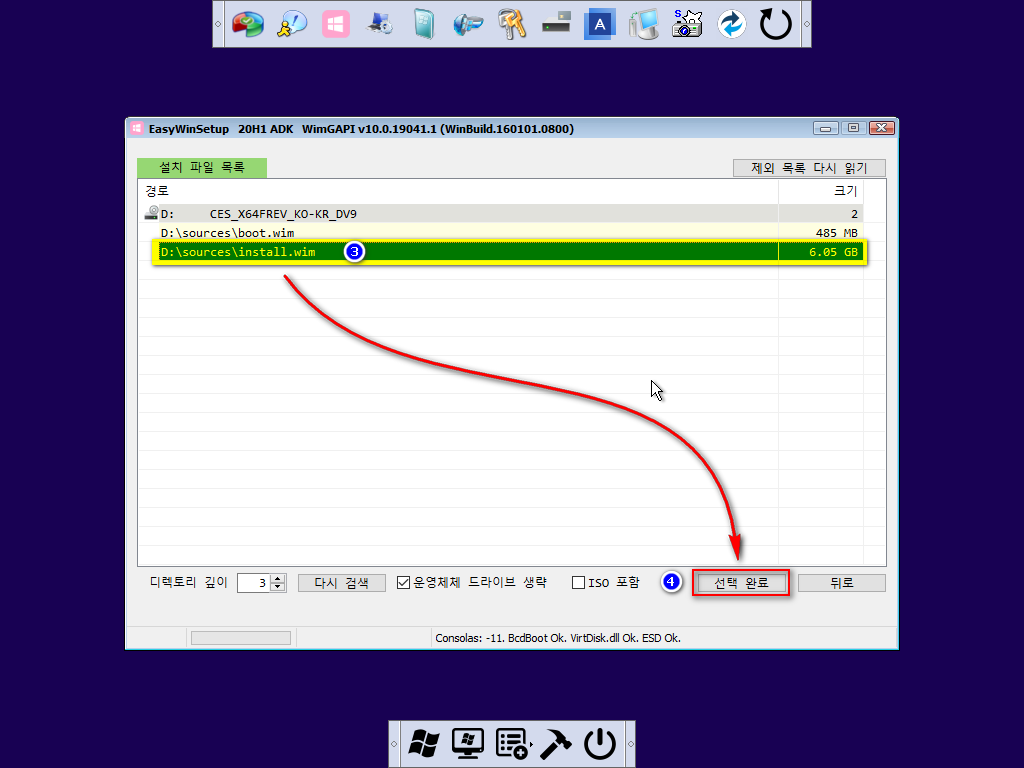Click the black circular restart arrow icon
This screenshot has width=1024, height=768.
coord(775,24)
